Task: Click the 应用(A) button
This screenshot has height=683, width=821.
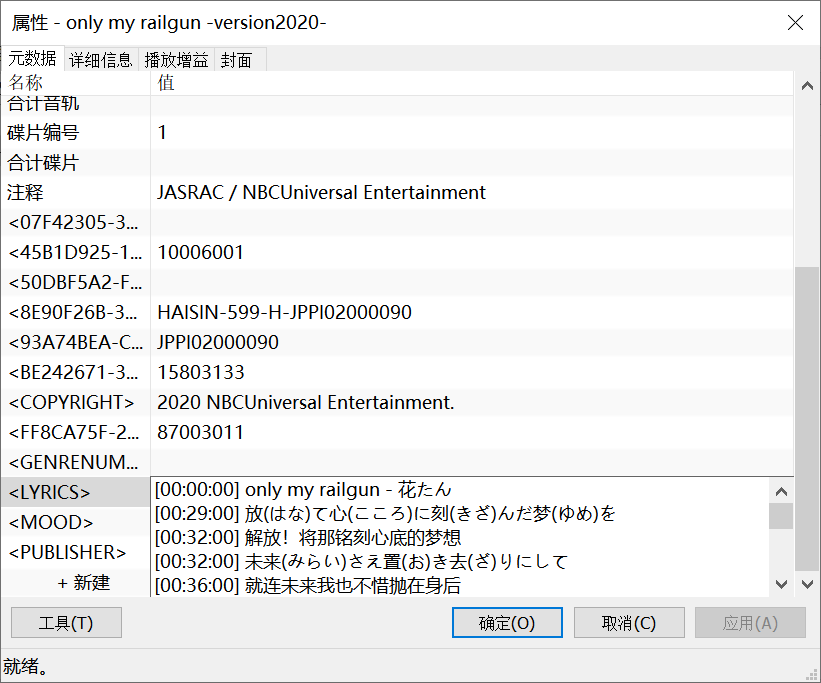Action: tap(750, 623)
